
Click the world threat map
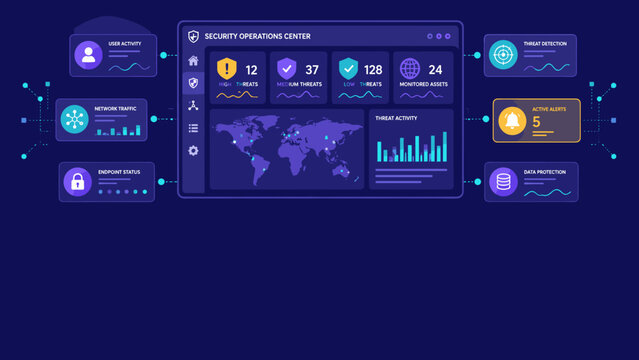287,149
